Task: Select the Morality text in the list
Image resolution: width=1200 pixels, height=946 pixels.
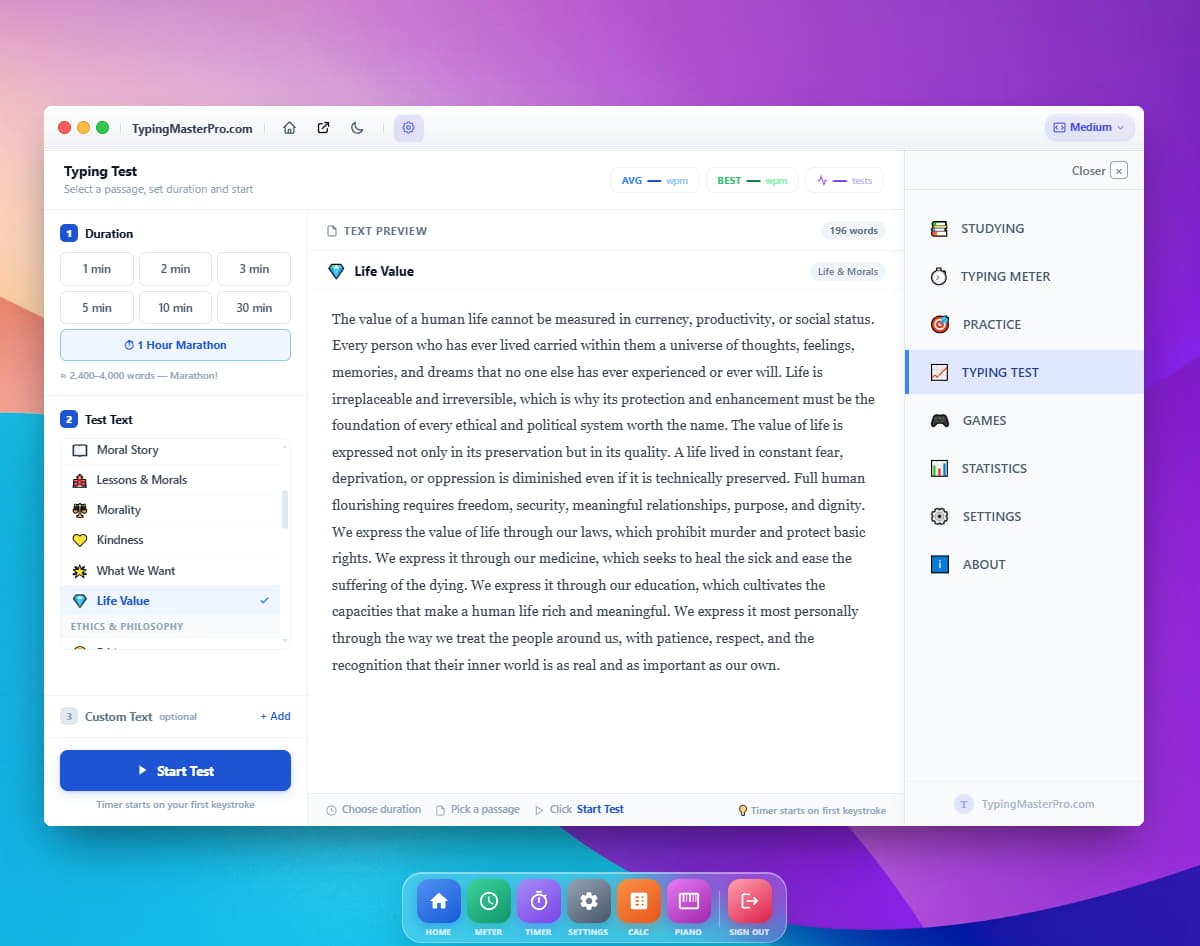Action: coord(118,510)
